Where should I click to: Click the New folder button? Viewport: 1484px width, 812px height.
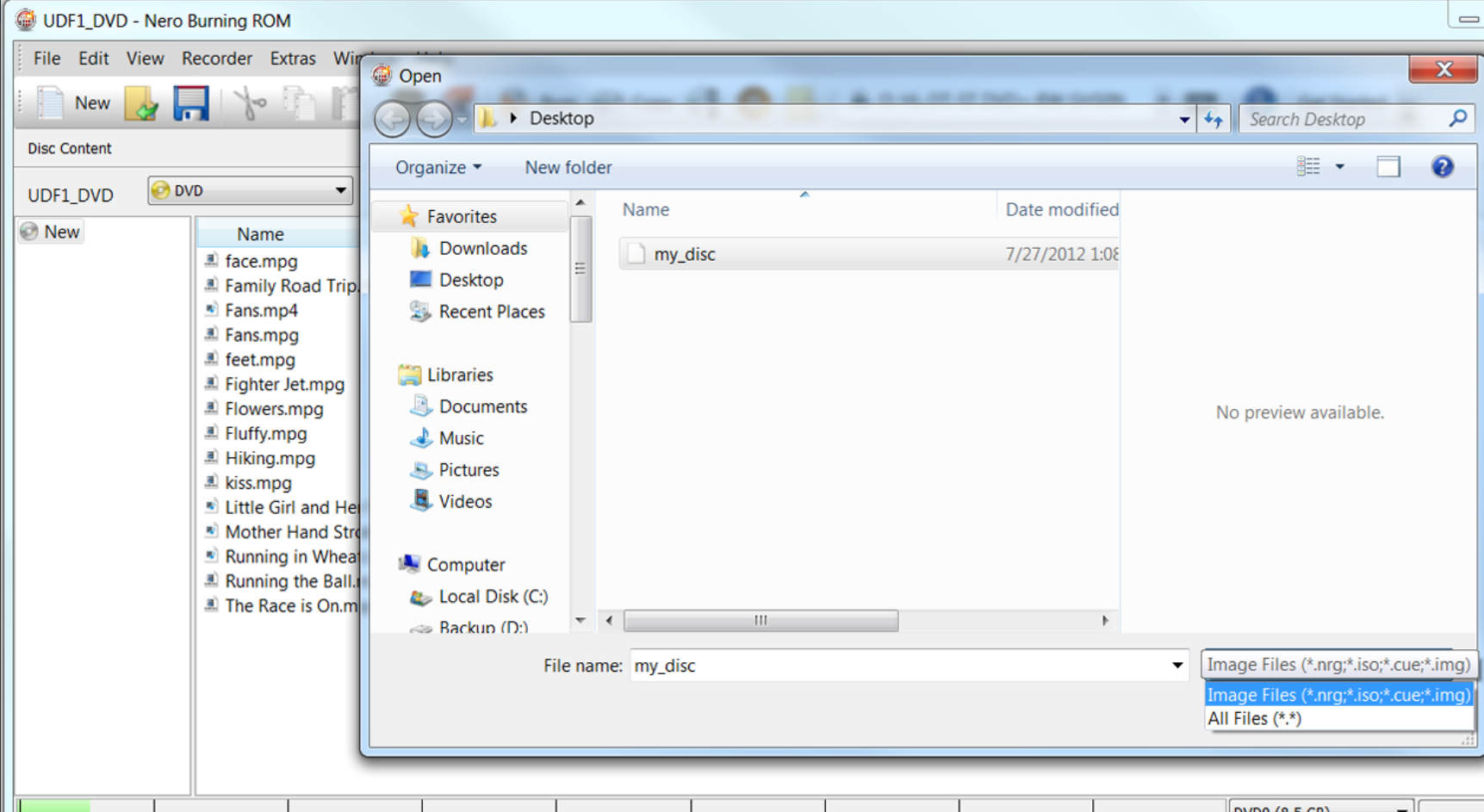pos(568,167)
